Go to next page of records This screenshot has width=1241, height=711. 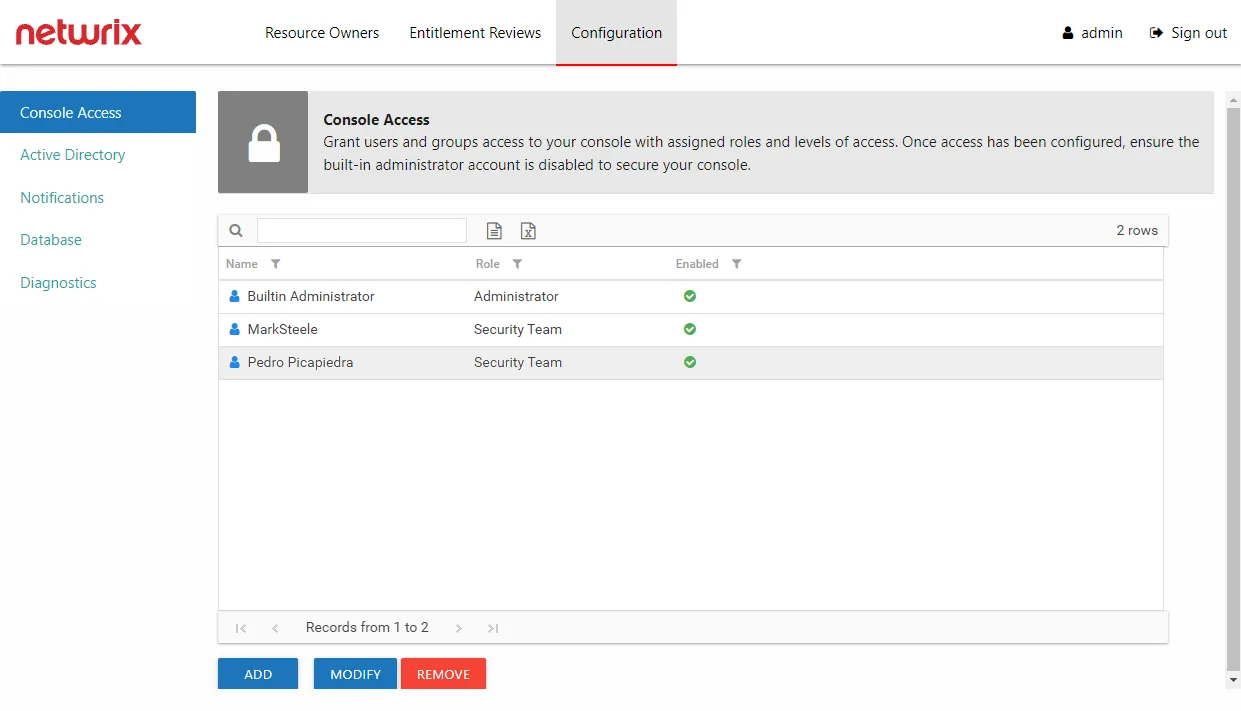click(x=459, y=628)
